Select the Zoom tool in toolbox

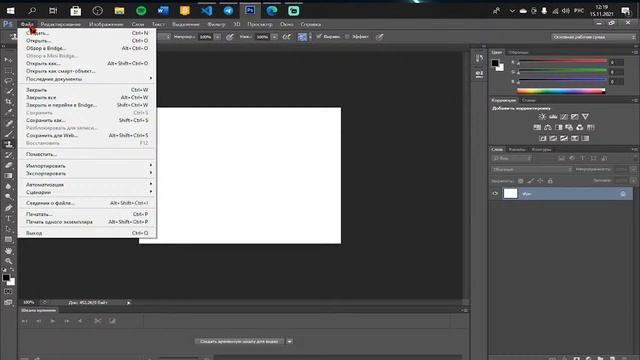[8, 261]
